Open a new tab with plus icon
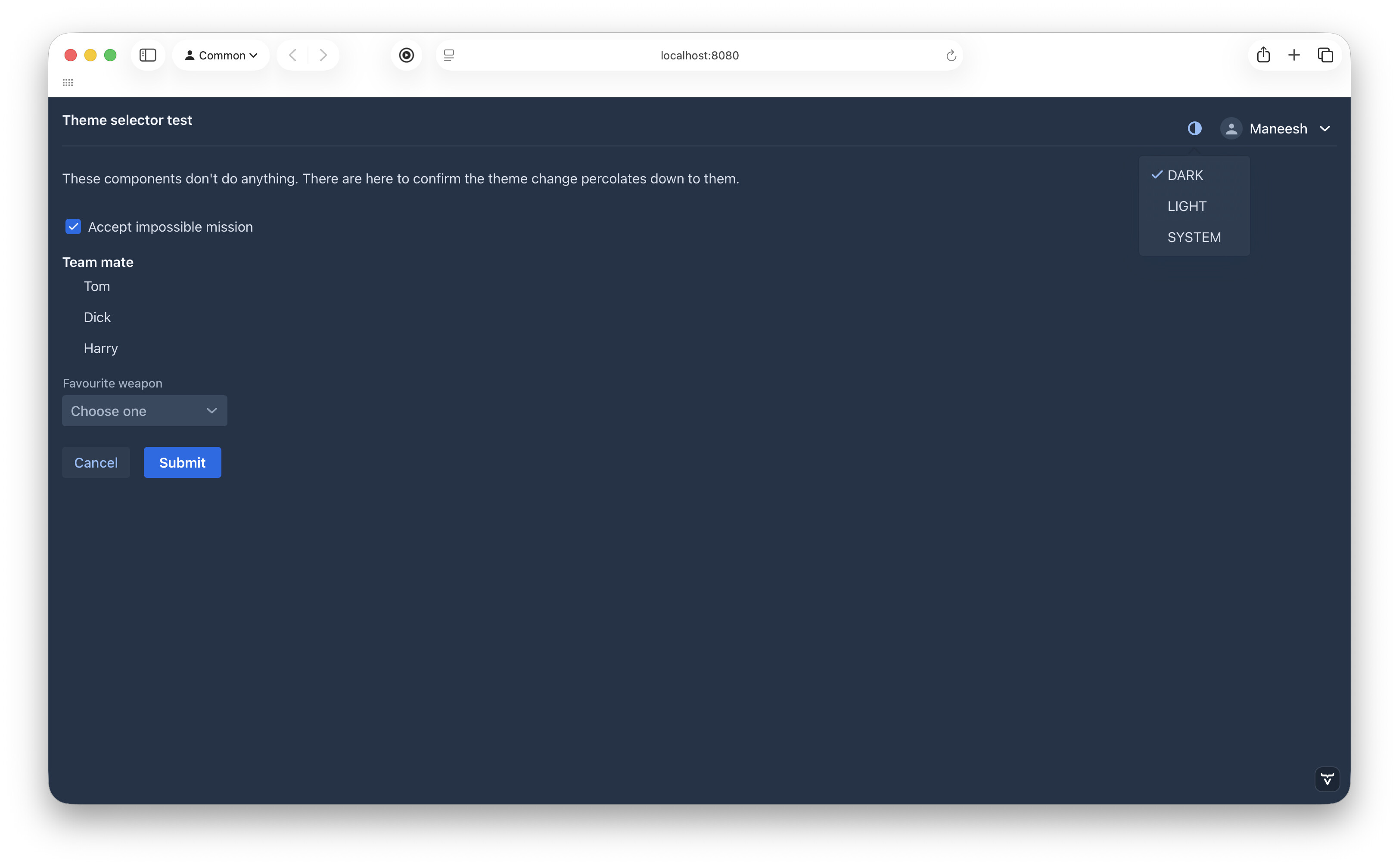 1294,55
